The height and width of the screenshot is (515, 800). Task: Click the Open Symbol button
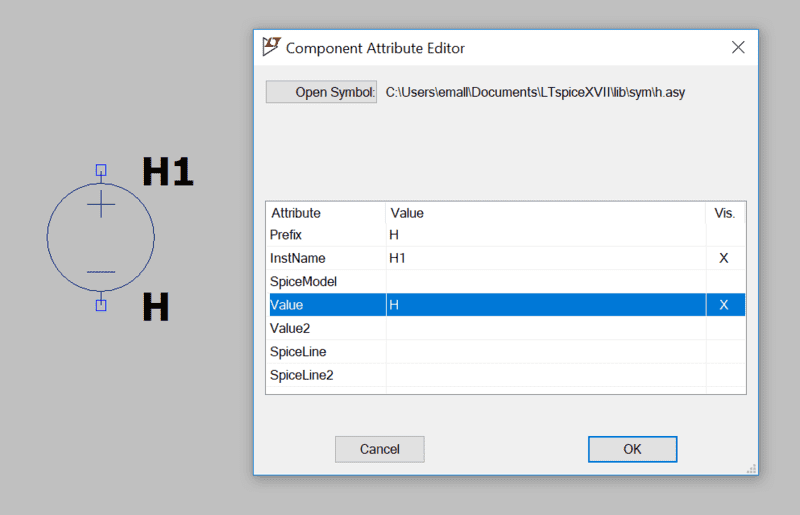pyautogui.click(x=321, y=92)
